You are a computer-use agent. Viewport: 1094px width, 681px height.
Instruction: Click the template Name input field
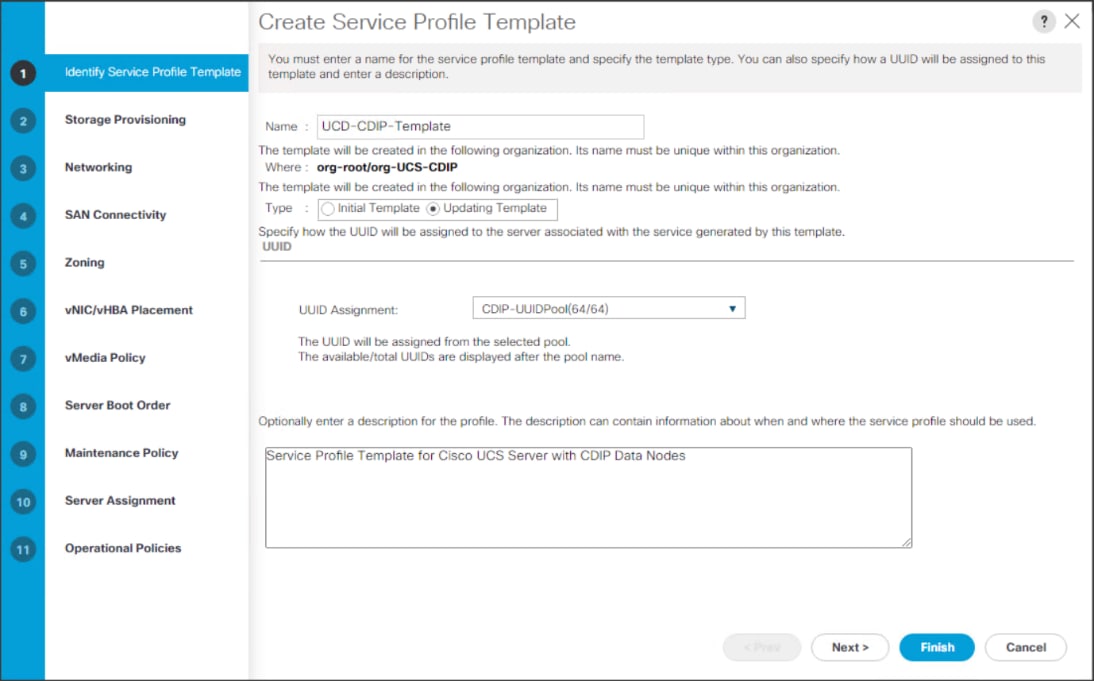pyautogui.click(x=480, y=127)
